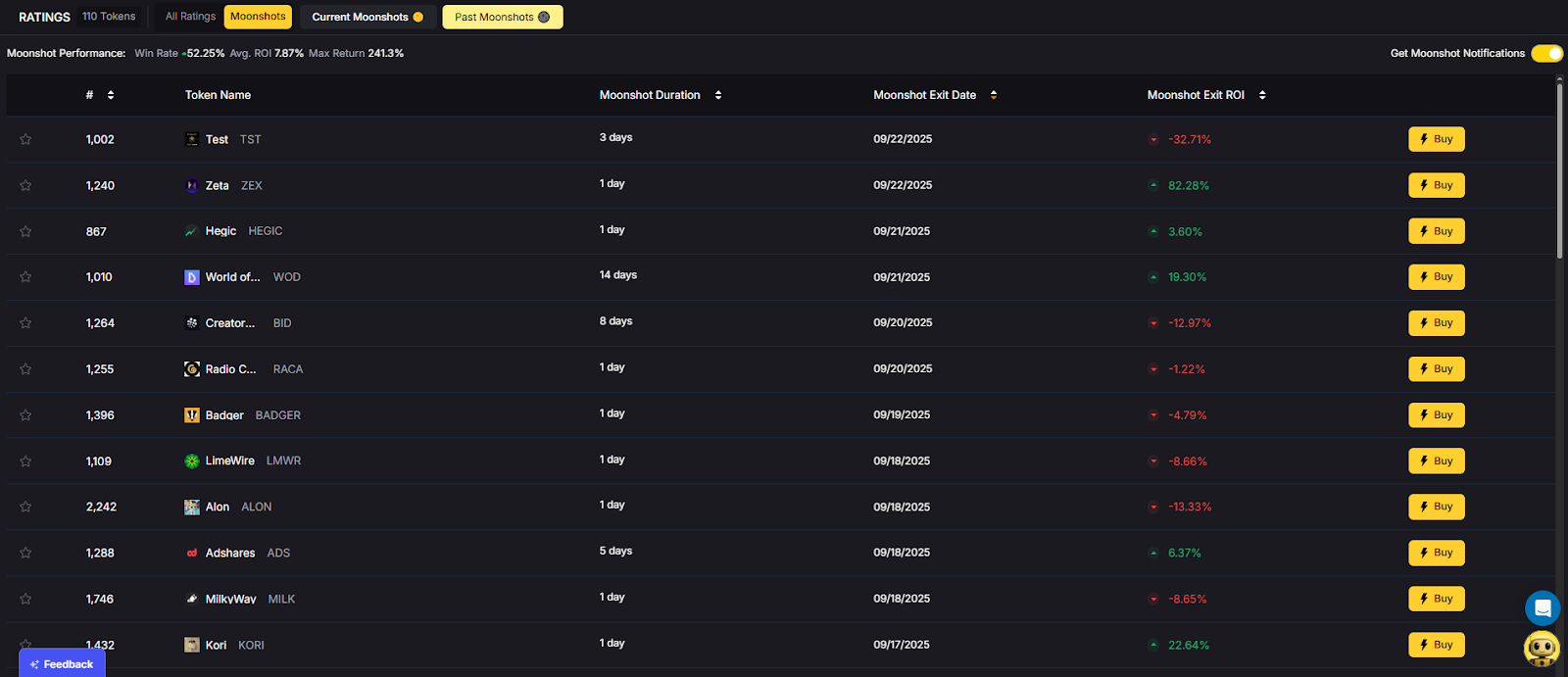Add Hegic to favorites with star
Screen dimensions: 1568x677
(x=25, y=231)
